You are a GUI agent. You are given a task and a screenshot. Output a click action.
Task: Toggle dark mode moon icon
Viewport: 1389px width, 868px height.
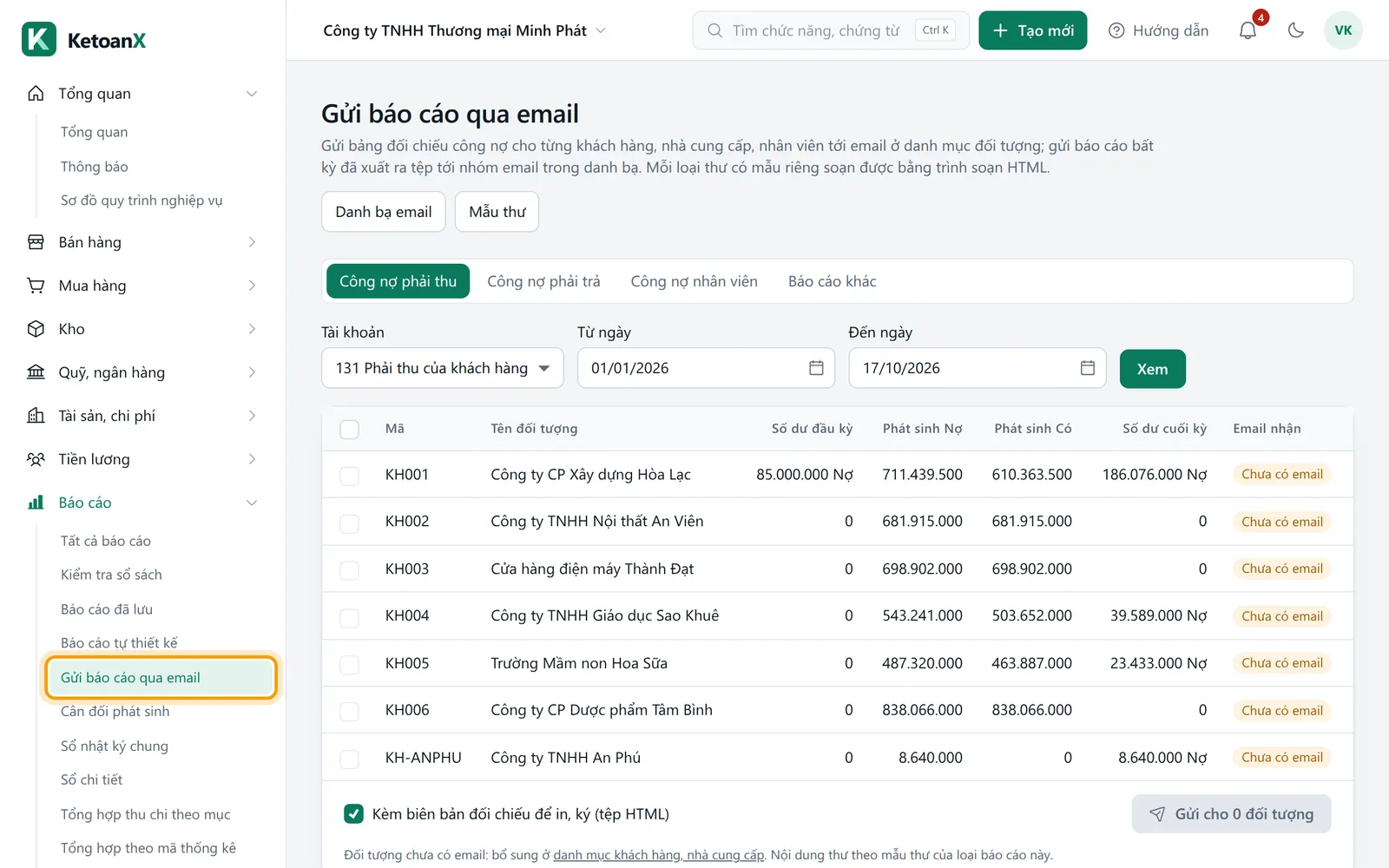pos(1296,30)
